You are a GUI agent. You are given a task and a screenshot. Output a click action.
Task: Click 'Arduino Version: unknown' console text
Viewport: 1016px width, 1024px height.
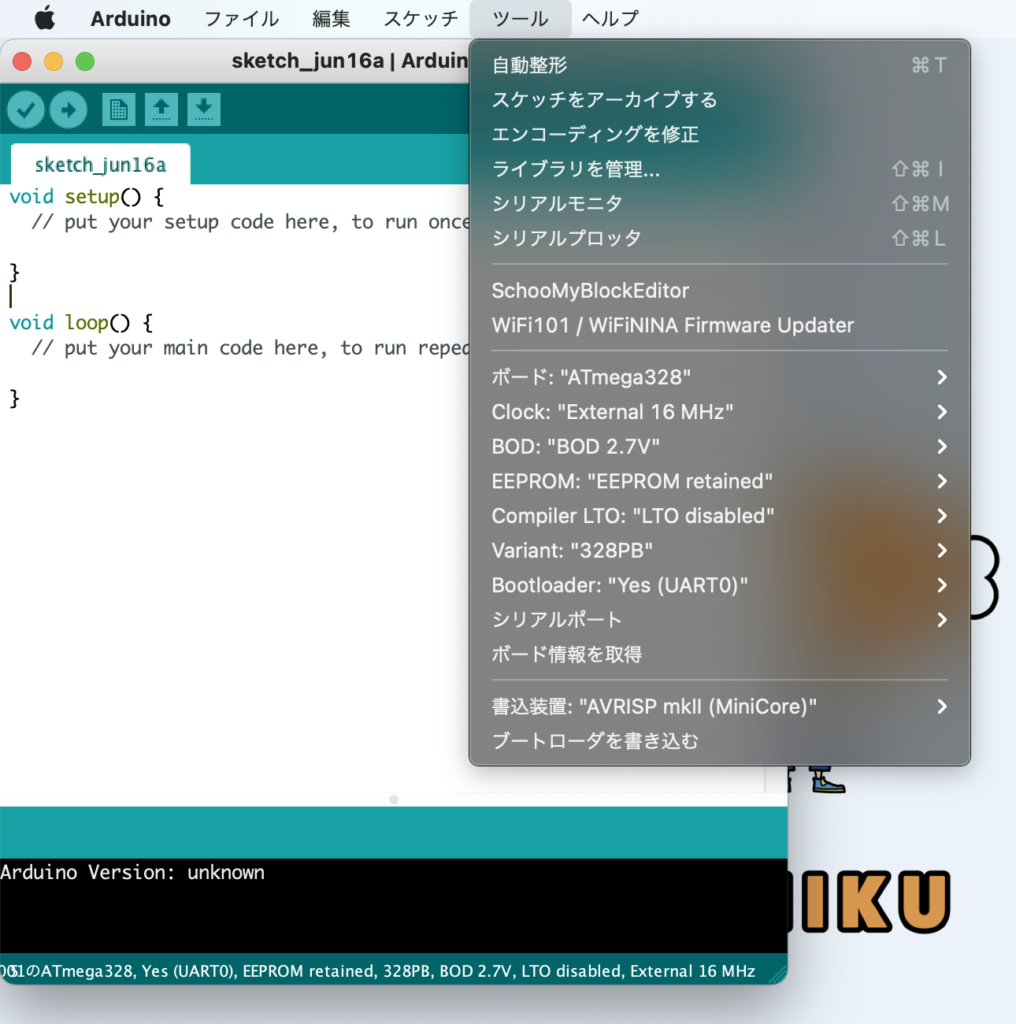133,872
